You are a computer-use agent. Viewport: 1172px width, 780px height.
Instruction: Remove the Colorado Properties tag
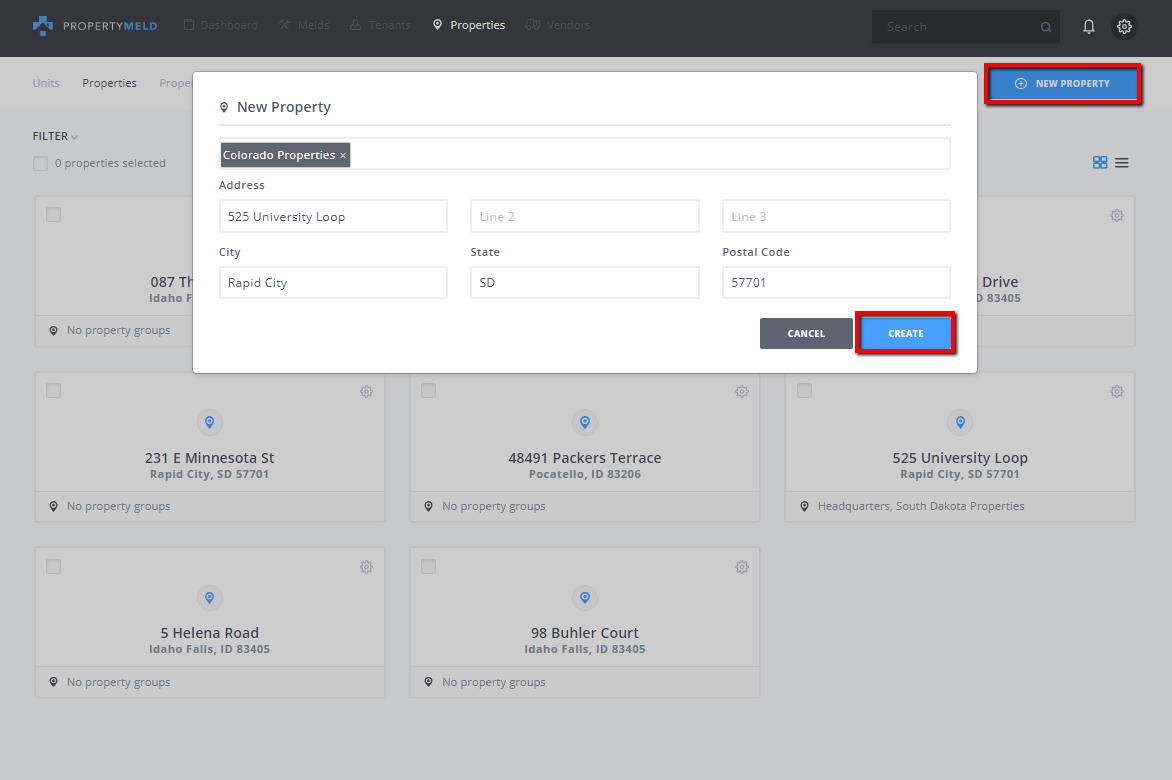(343, 156)
